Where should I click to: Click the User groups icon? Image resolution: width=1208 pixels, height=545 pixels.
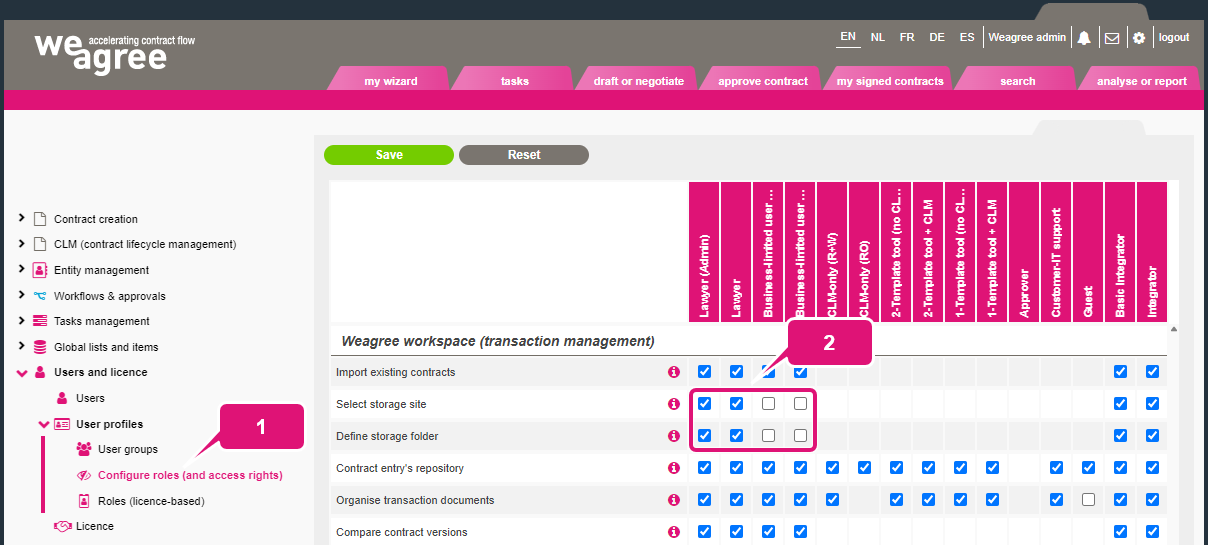(84, 449)
